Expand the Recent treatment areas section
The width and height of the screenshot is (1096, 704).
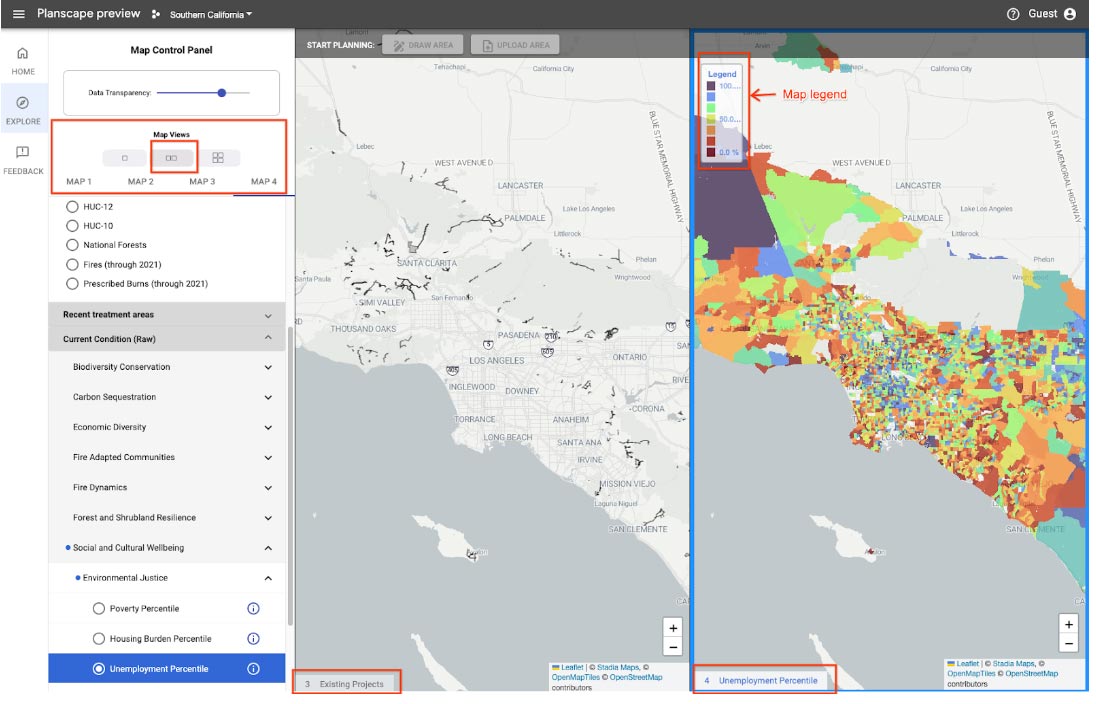click(x=267, y=315)
